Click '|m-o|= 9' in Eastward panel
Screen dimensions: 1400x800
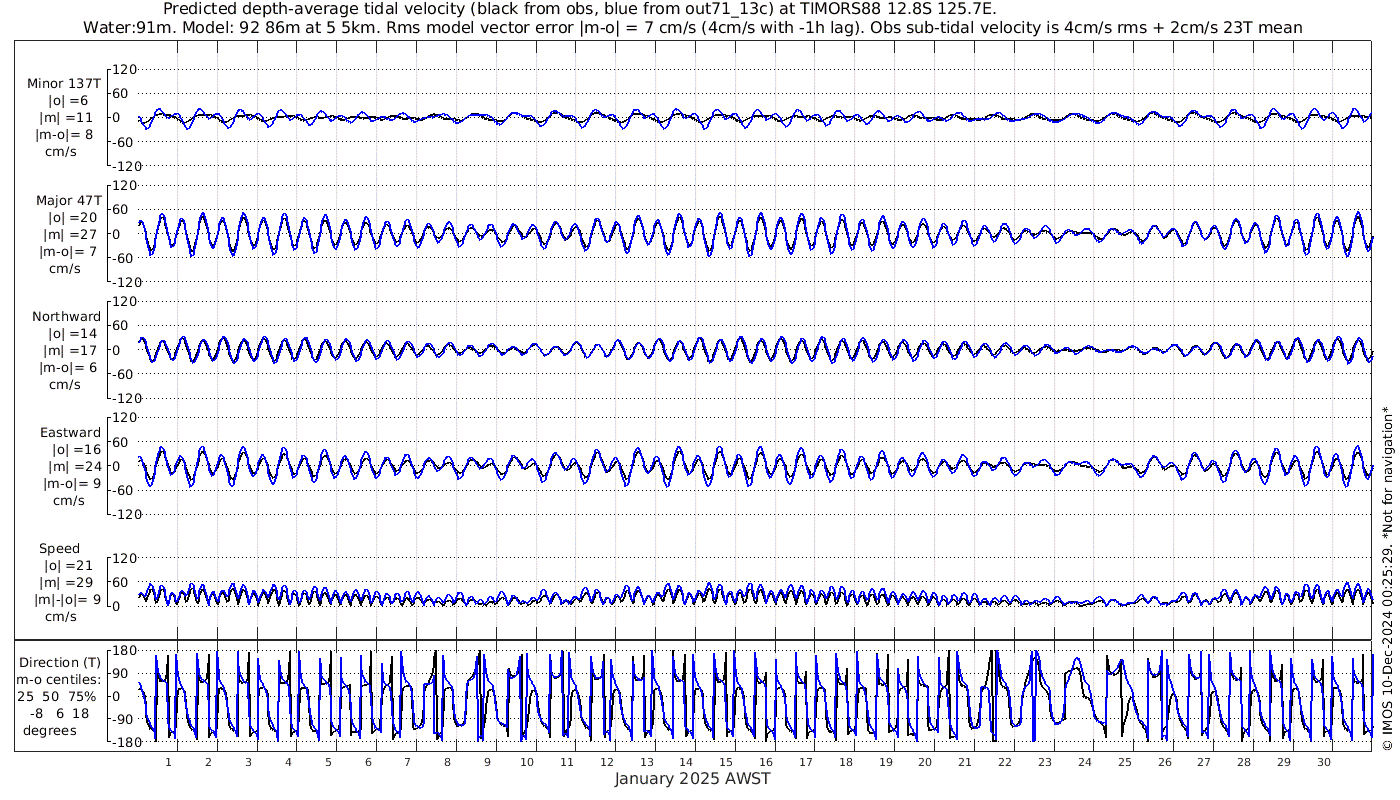tap(72, 483)
